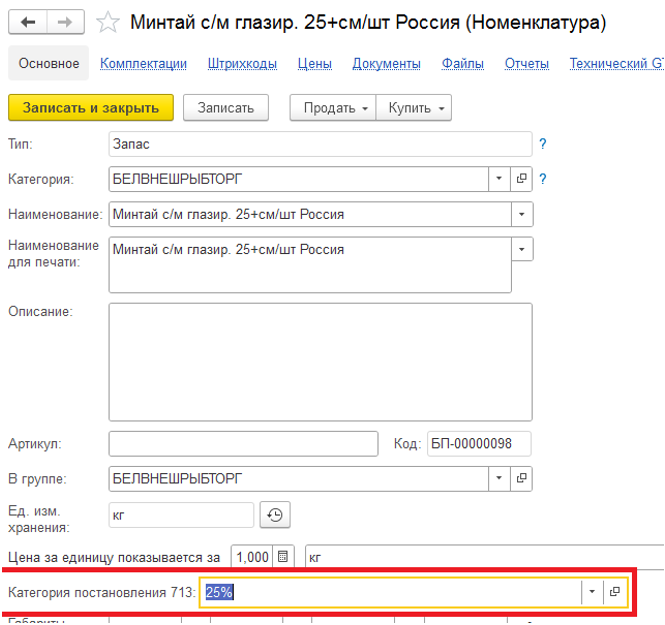Expand the Наименование dropdown arrow
This screenshot has height=625, width=665.
pos(521,214)
